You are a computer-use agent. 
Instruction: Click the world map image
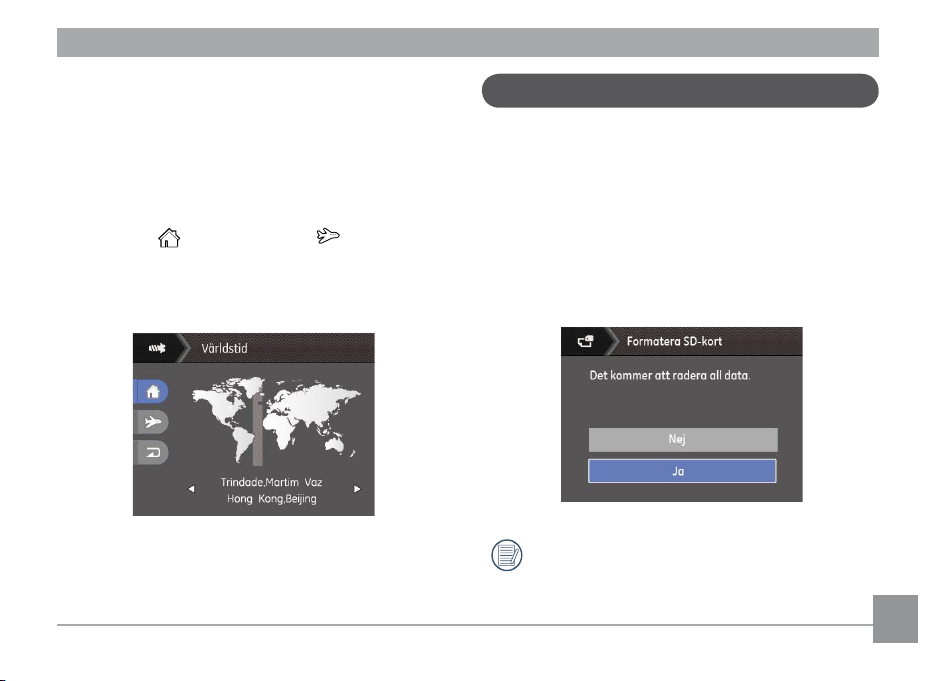pos(276,420)
